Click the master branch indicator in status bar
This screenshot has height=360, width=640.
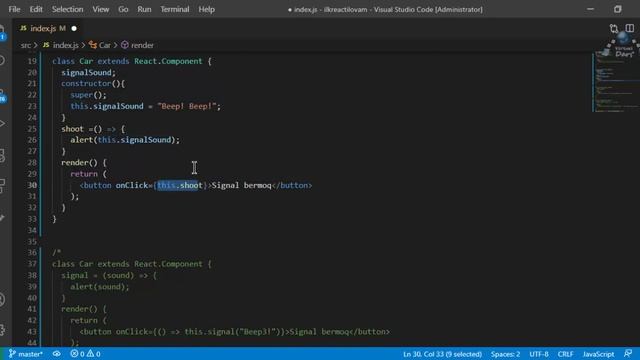(26, 354)
